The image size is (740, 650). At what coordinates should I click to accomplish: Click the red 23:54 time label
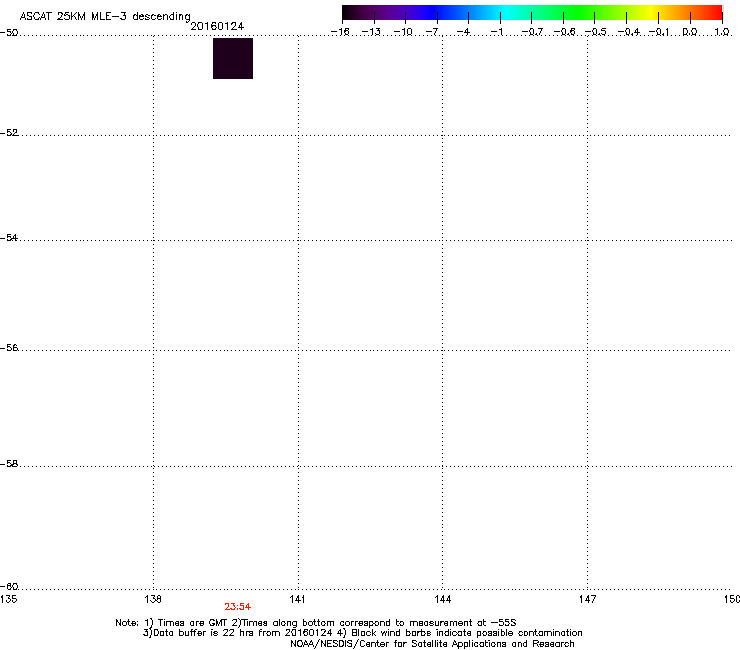(x=237, y=607)
